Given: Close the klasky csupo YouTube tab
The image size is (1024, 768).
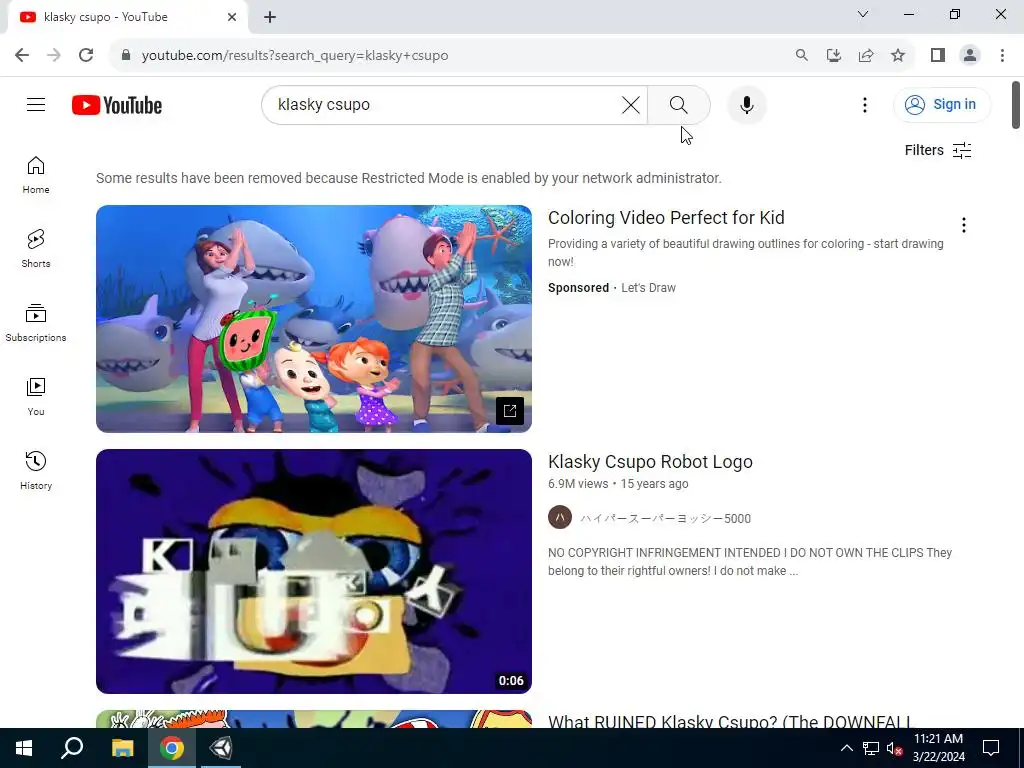Looking at the screenshot, I should coord(232,17).
